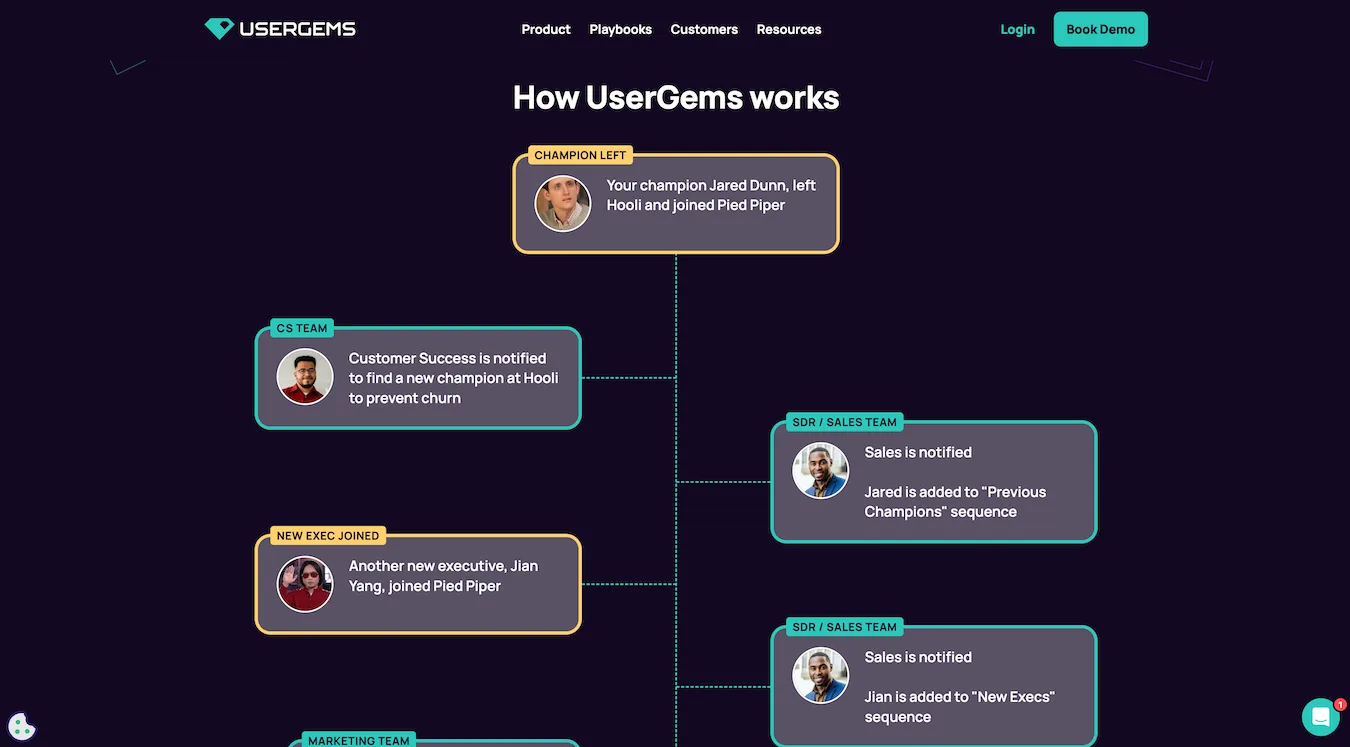Viewport: 1350px width, 747px height.
Task: Click the CHAMPION LEFT label tag
Action: coord(580,155)
